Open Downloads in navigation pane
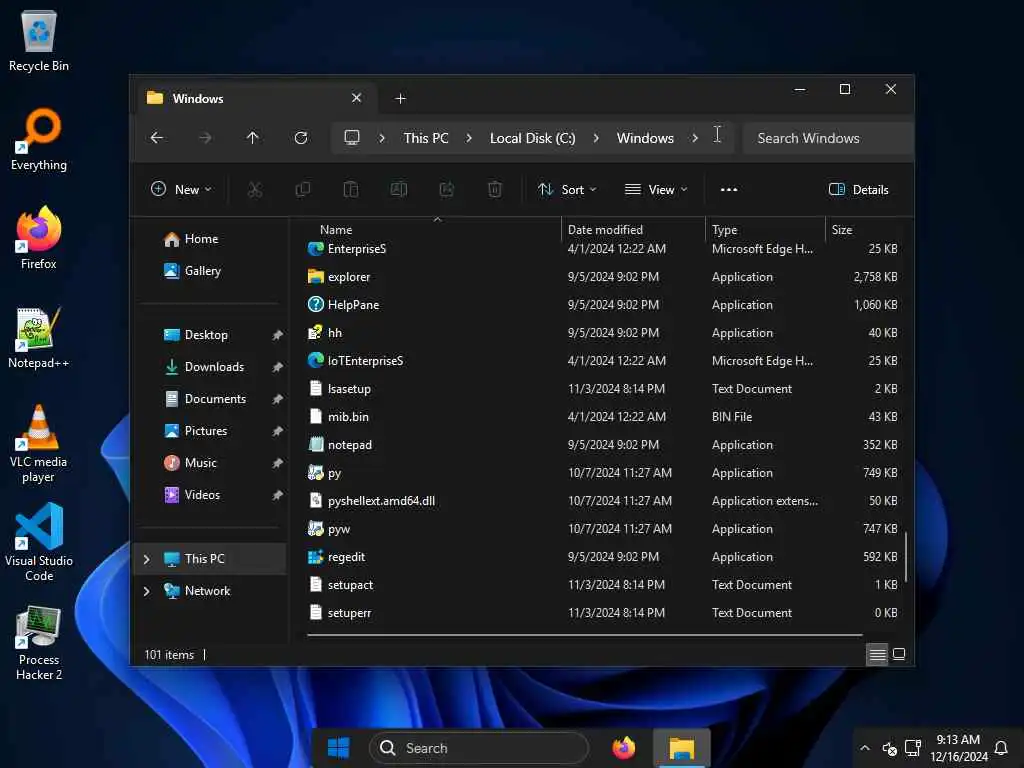The width and height of the screenshot is (1024, 768). [214, 367]
